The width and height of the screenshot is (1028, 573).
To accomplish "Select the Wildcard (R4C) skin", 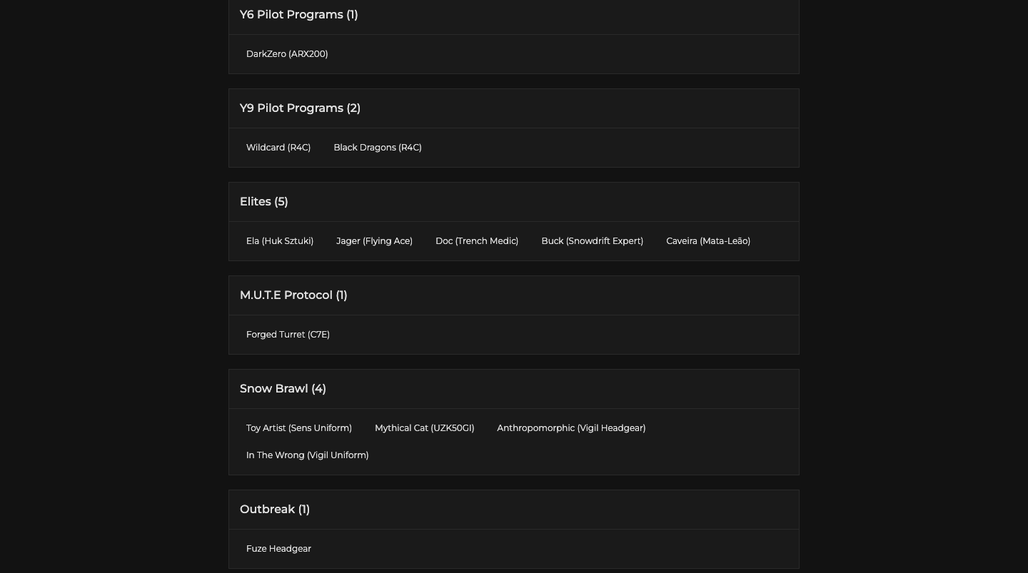I will click(x=278, y=148).
